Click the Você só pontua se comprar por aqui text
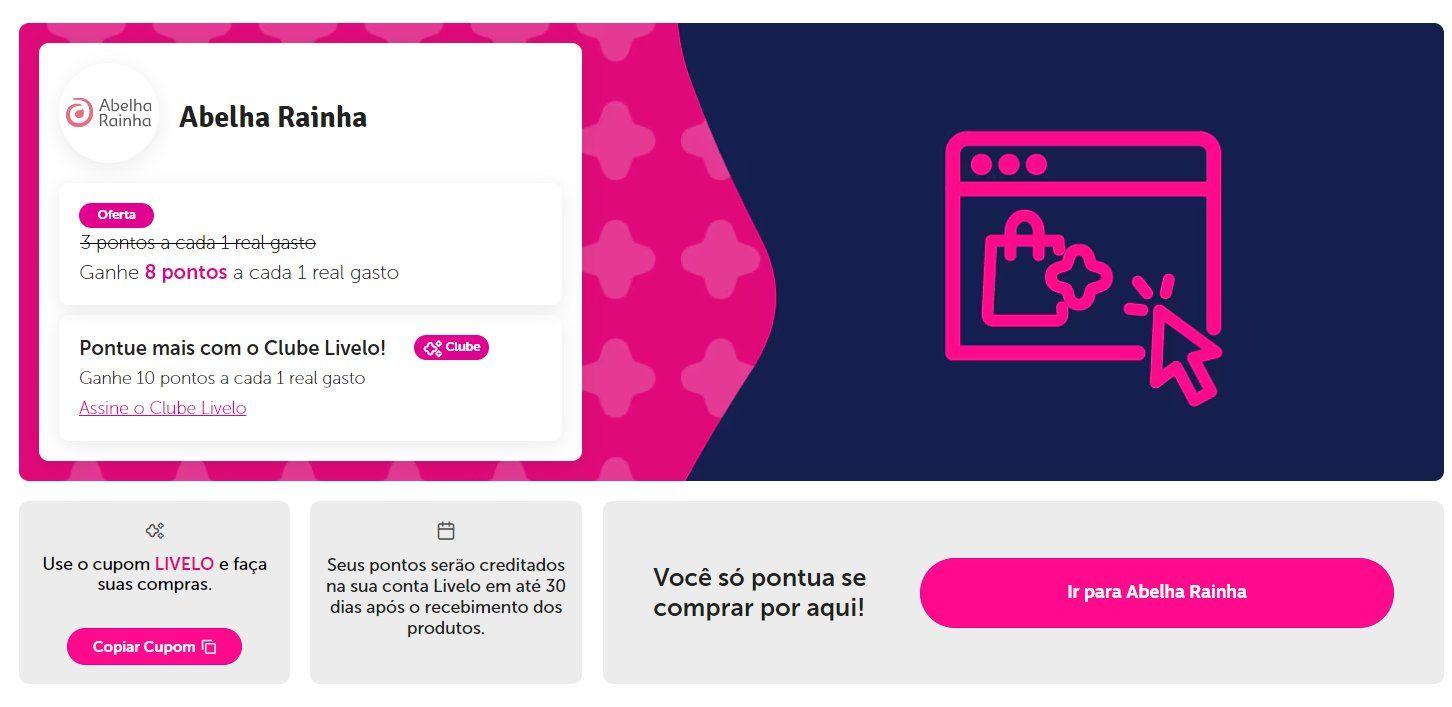This screenshot has height=707, width=1452. (x=760, y=592)
